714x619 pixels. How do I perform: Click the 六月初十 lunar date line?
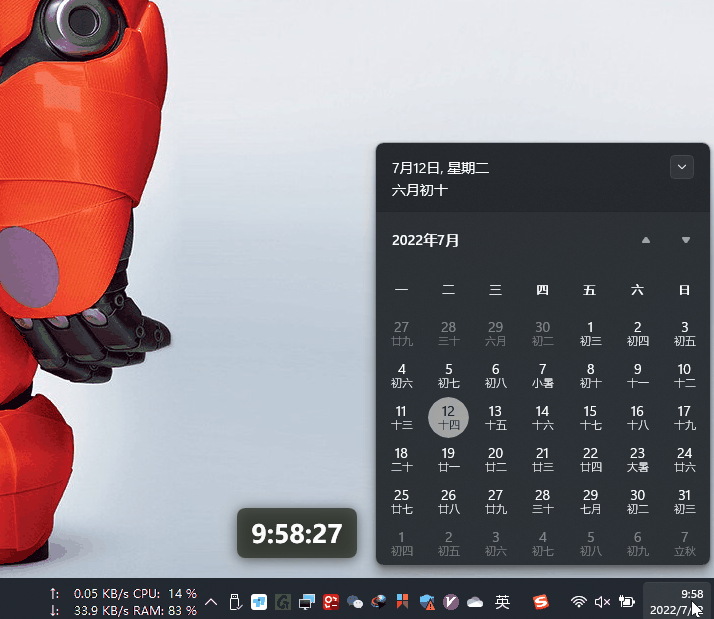coord(419,190)
